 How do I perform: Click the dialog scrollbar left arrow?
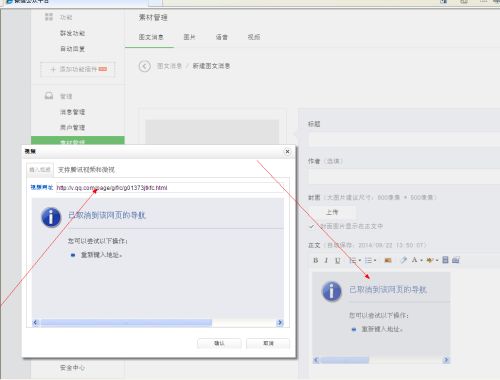36,322
